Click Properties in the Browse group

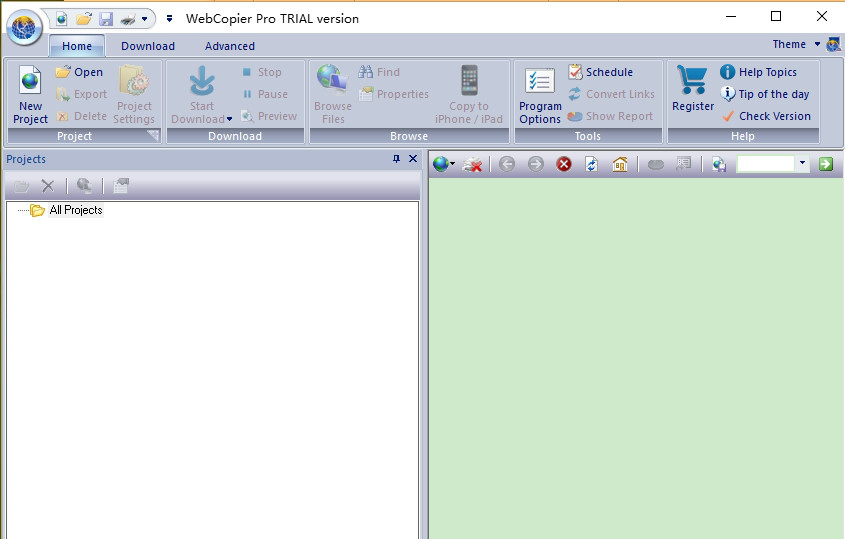(x=394, y=94)
